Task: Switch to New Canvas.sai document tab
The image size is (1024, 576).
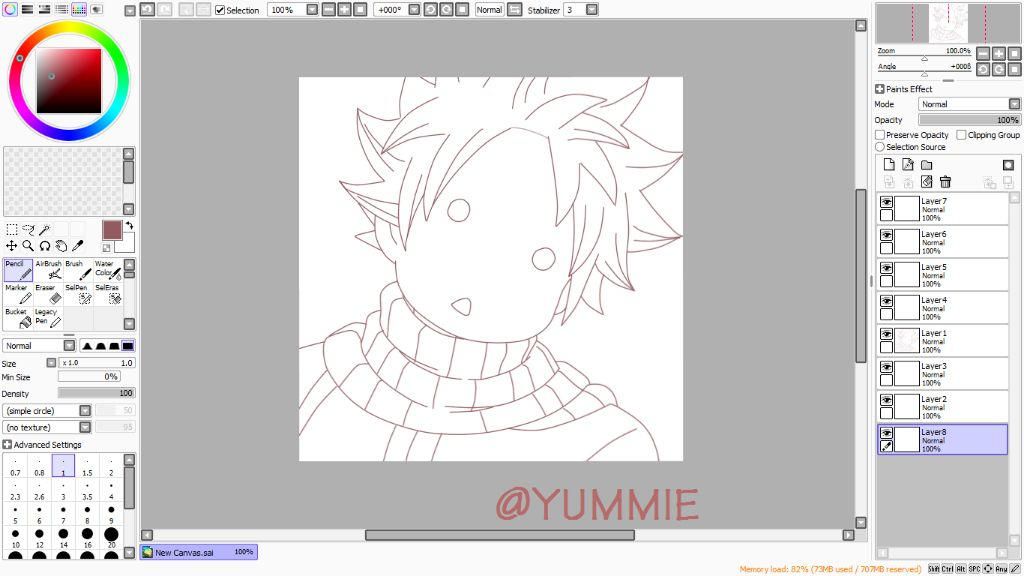Action: [x=199, y=552]
